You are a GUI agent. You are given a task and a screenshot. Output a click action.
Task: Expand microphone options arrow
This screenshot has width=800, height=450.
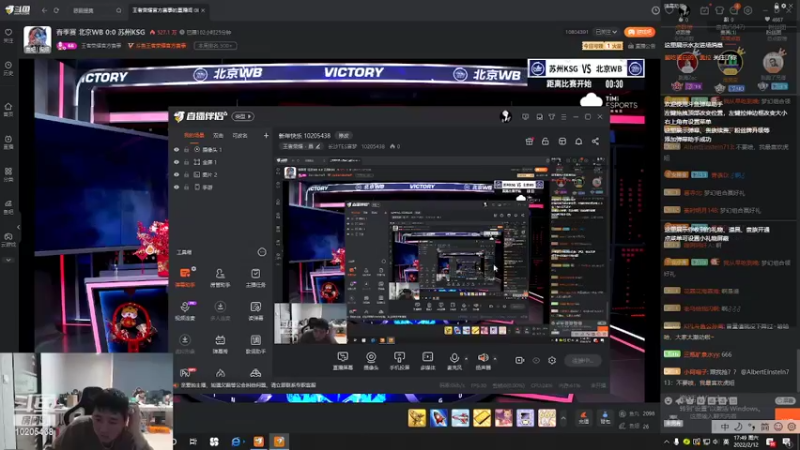point(466,359)
